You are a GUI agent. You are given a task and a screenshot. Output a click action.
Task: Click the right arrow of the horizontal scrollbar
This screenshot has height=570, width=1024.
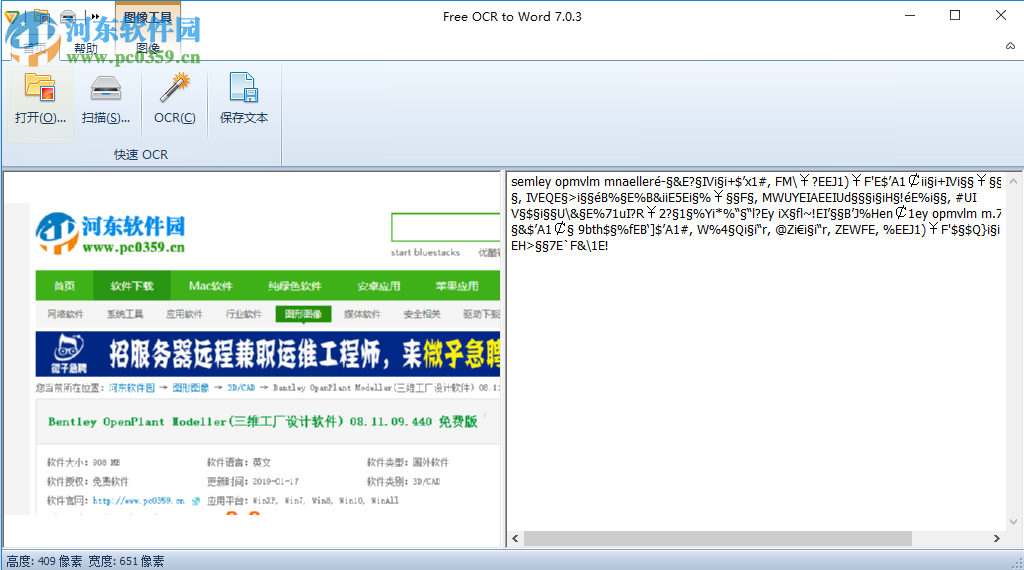997,539
